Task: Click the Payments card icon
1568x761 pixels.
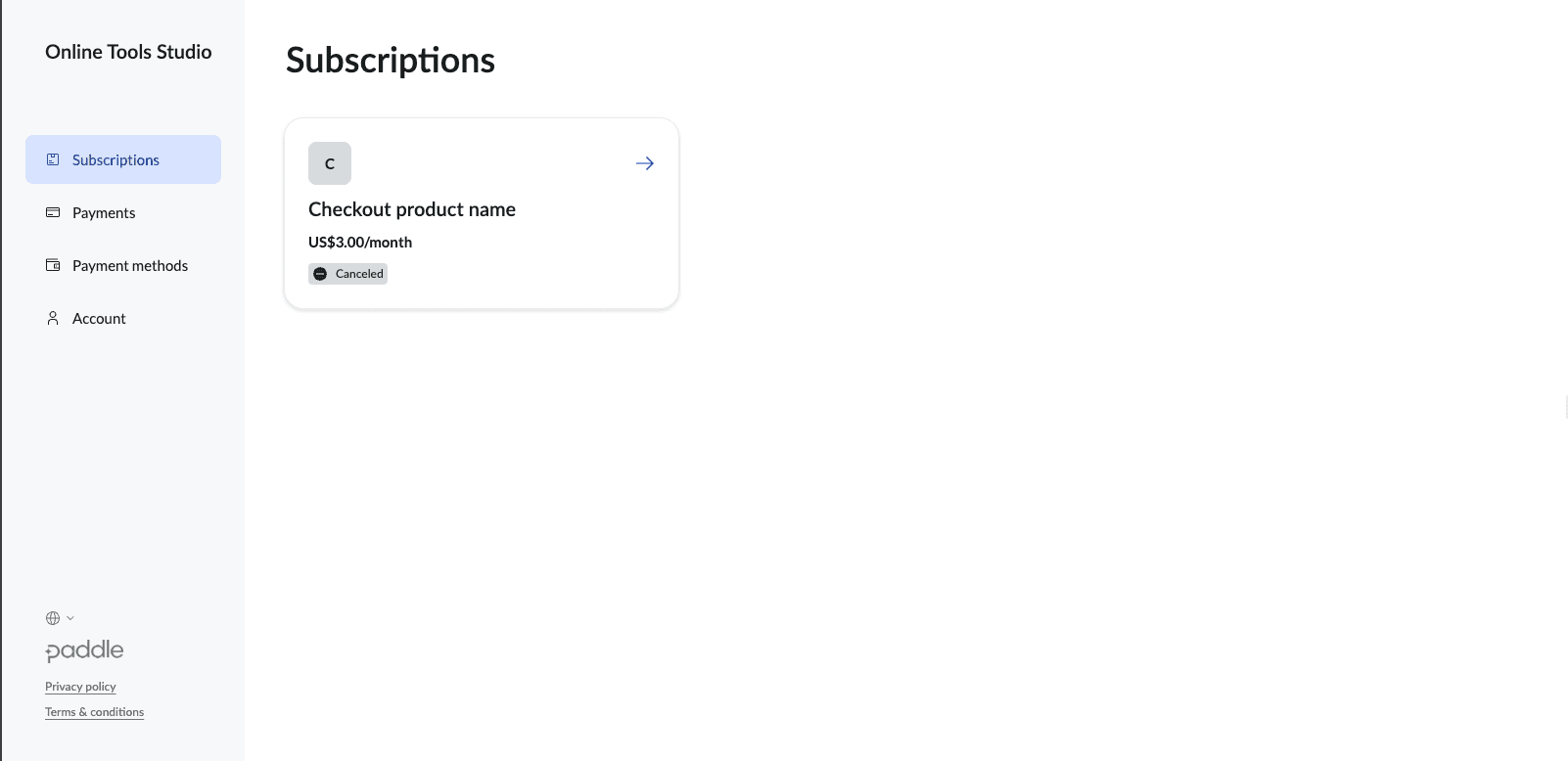Action: [53, 212]
